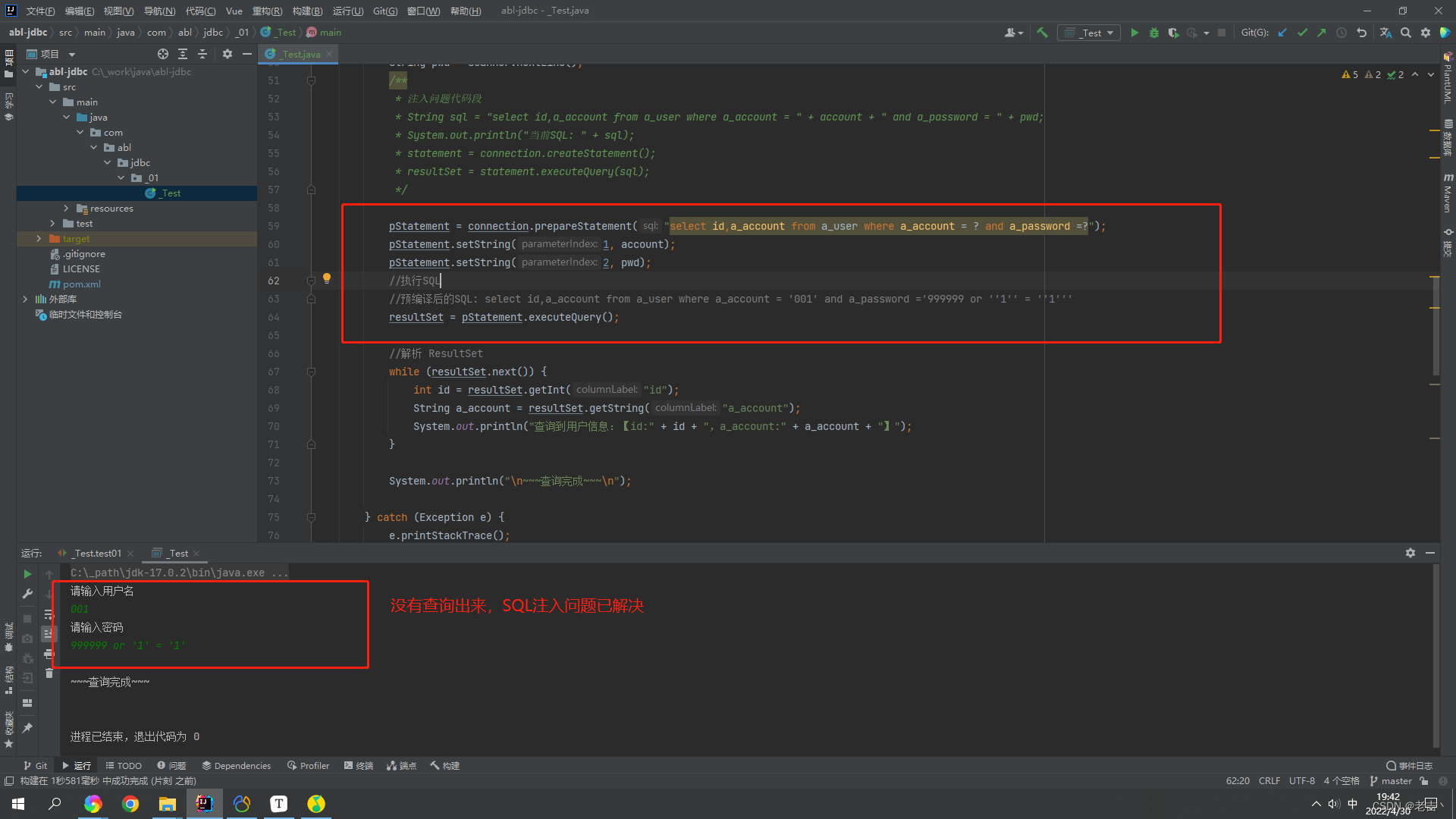Screen dimensions: 1456x819
Task: Click the Debug bug icon
Action: click(x=1154, y=33)
